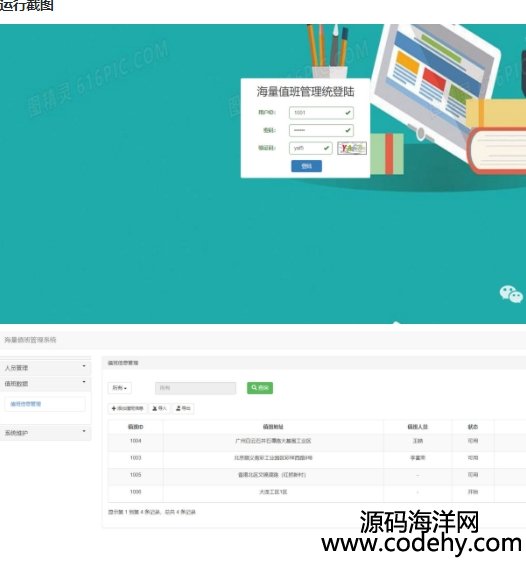Click the WeChat icon on teal background

click(511, 294)
